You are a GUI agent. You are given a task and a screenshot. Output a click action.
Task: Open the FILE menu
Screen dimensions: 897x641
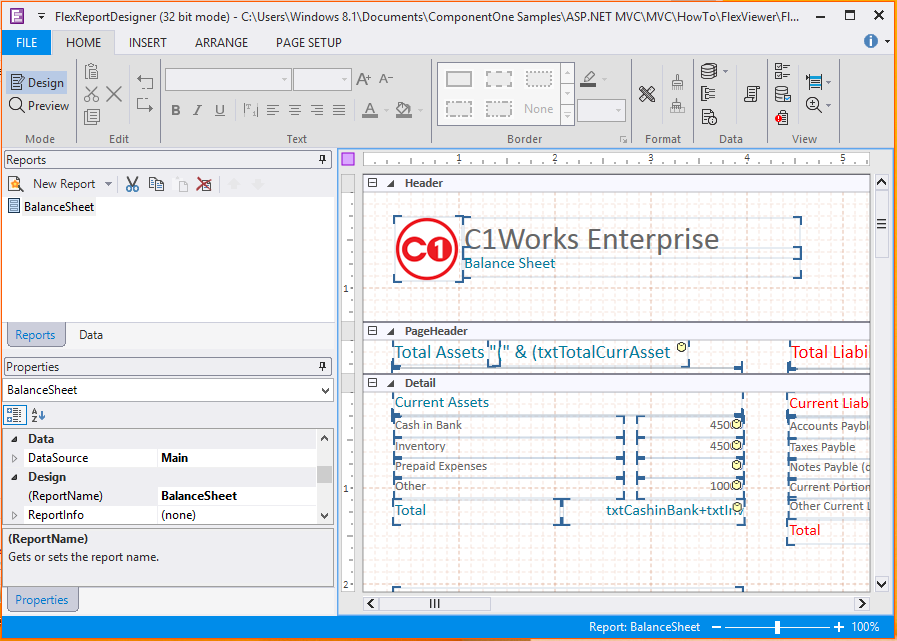[26, 43]
